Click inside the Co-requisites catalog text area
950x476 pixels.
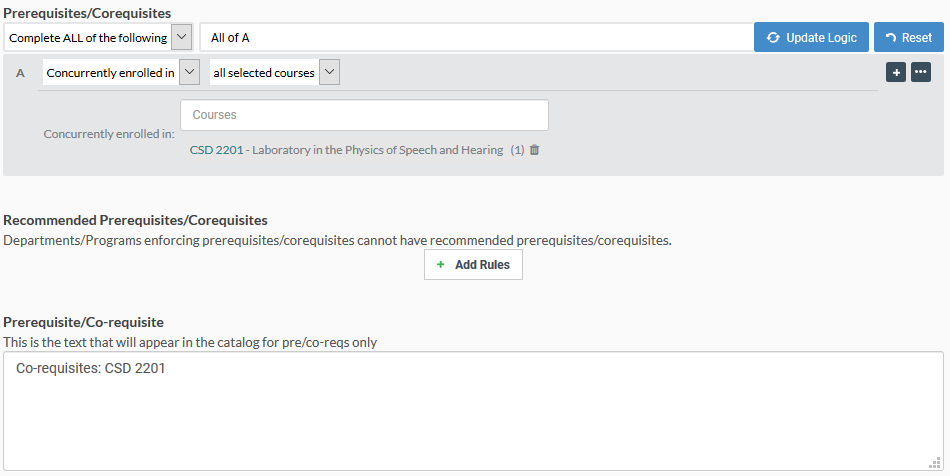473,411
